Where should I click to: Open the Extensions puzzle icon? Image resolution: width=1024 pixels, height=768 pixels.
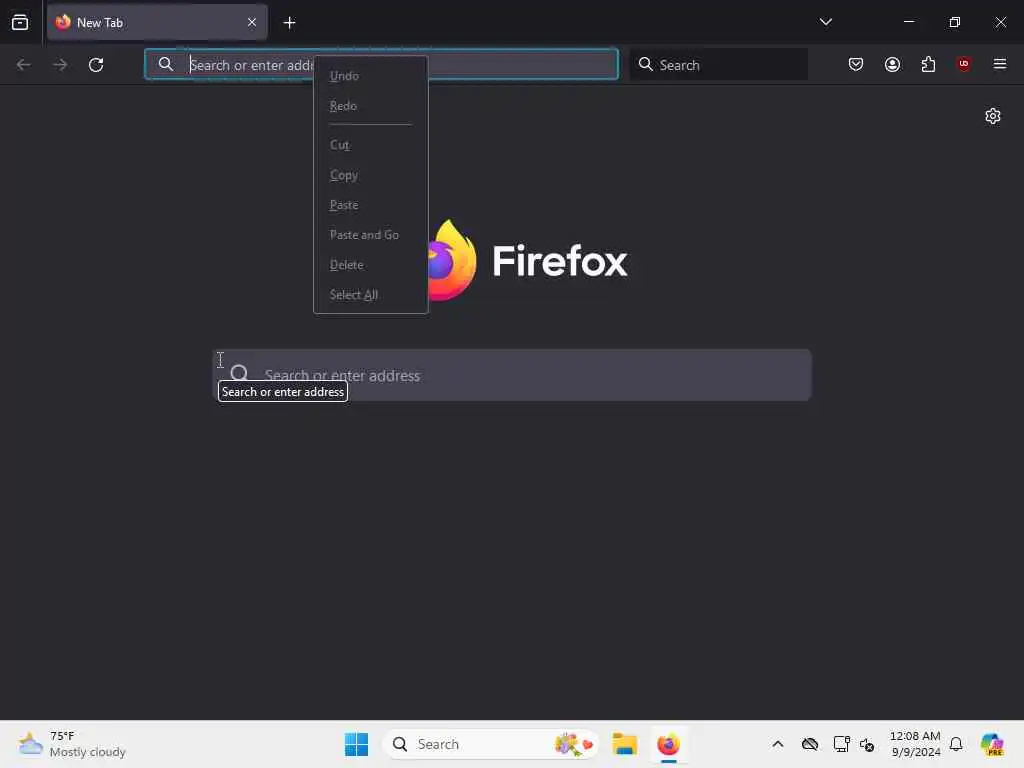click(928, 64)
